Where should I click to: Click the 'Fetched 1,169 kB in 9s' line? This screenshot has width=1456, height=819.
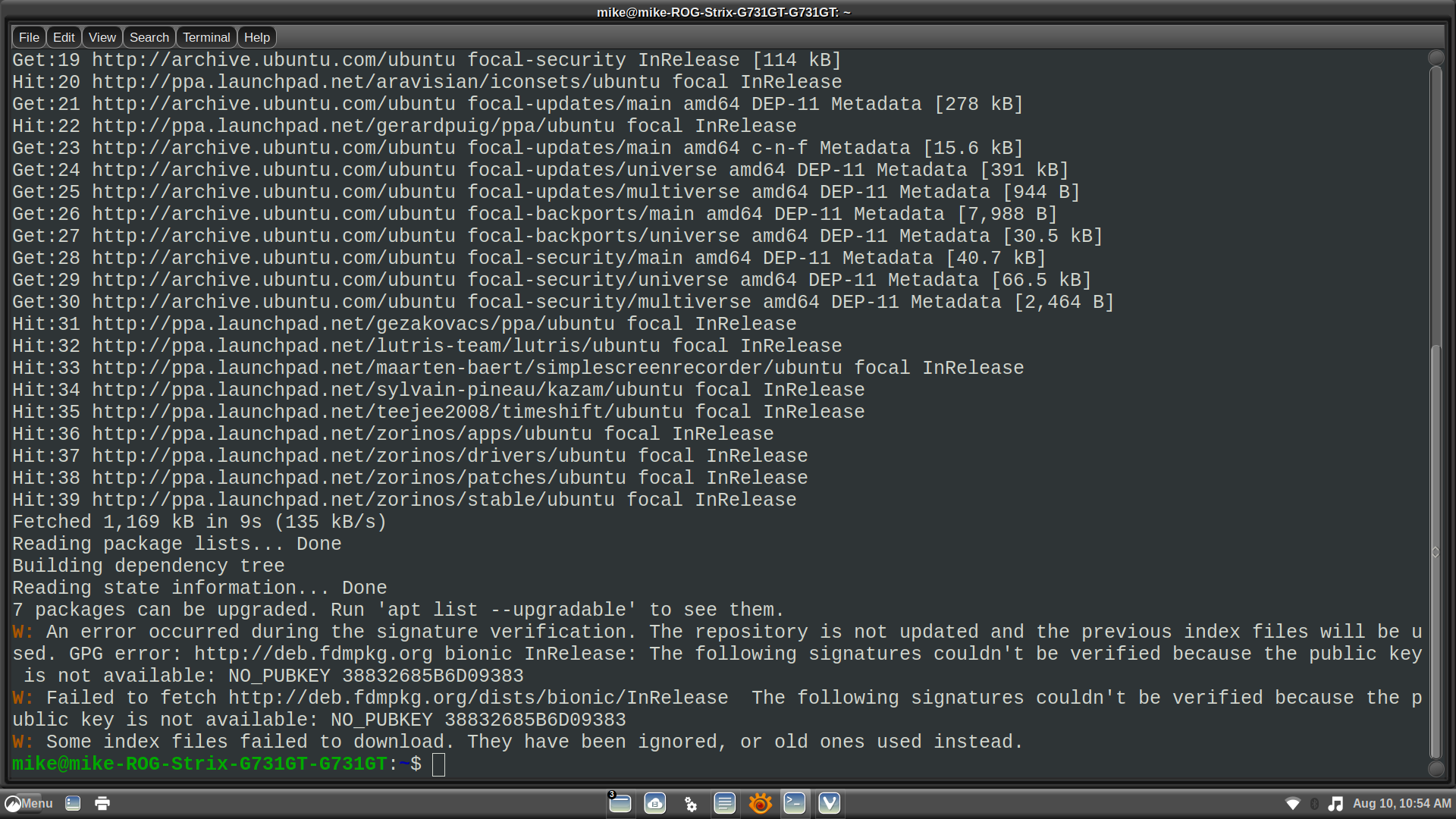[199, 522]
